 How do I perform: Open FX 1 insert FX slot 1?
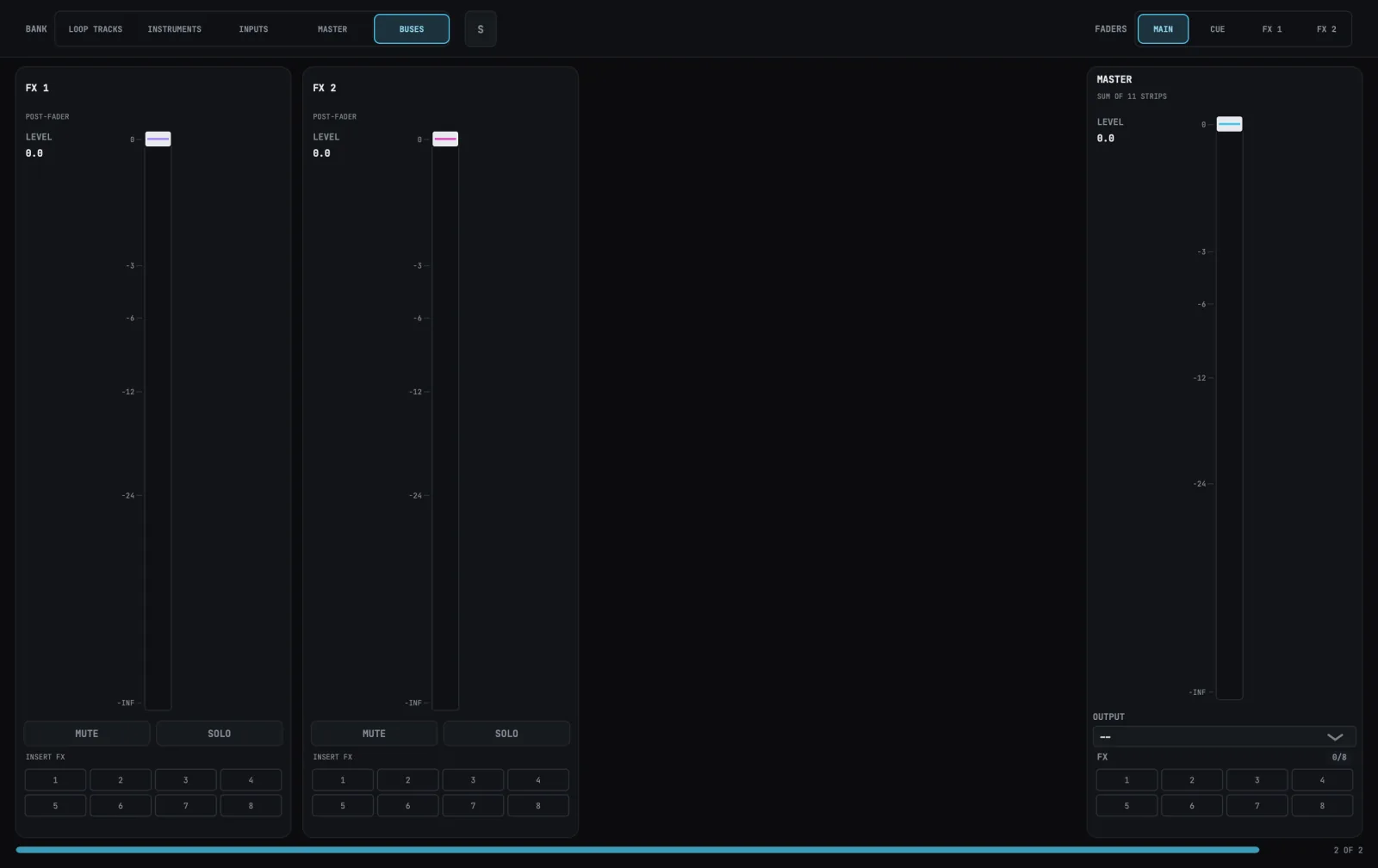click(x=55, y=780)
